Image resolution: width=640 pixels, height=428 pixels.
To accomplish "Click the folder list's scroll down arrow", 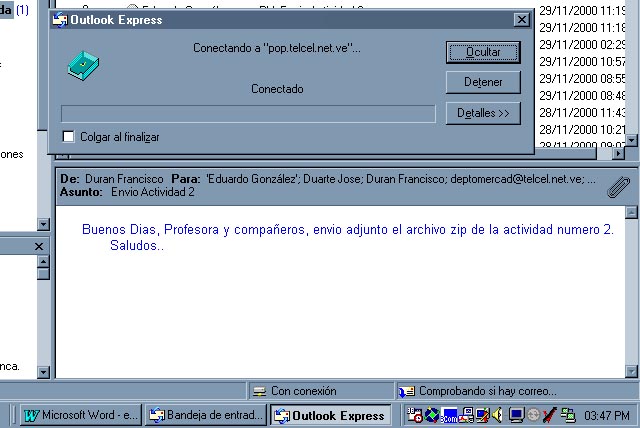I will click(43, 224).
